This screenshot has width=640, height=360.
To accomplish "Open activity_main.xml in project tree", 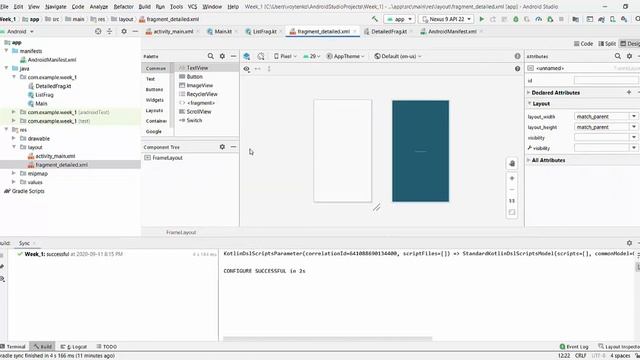I will pyautogui.click(x=55, y=156).
